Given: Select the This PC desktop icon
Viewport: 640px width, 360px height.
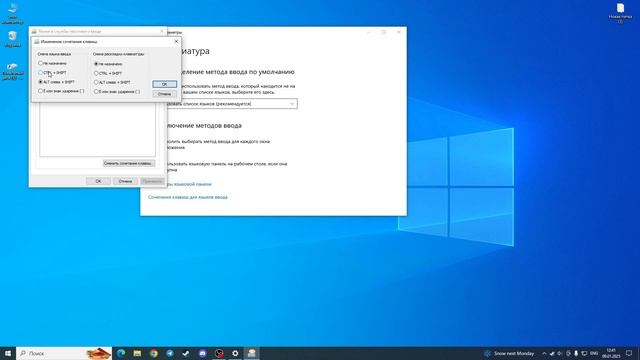Looking at the screenshot, I should tap(13, 13).
